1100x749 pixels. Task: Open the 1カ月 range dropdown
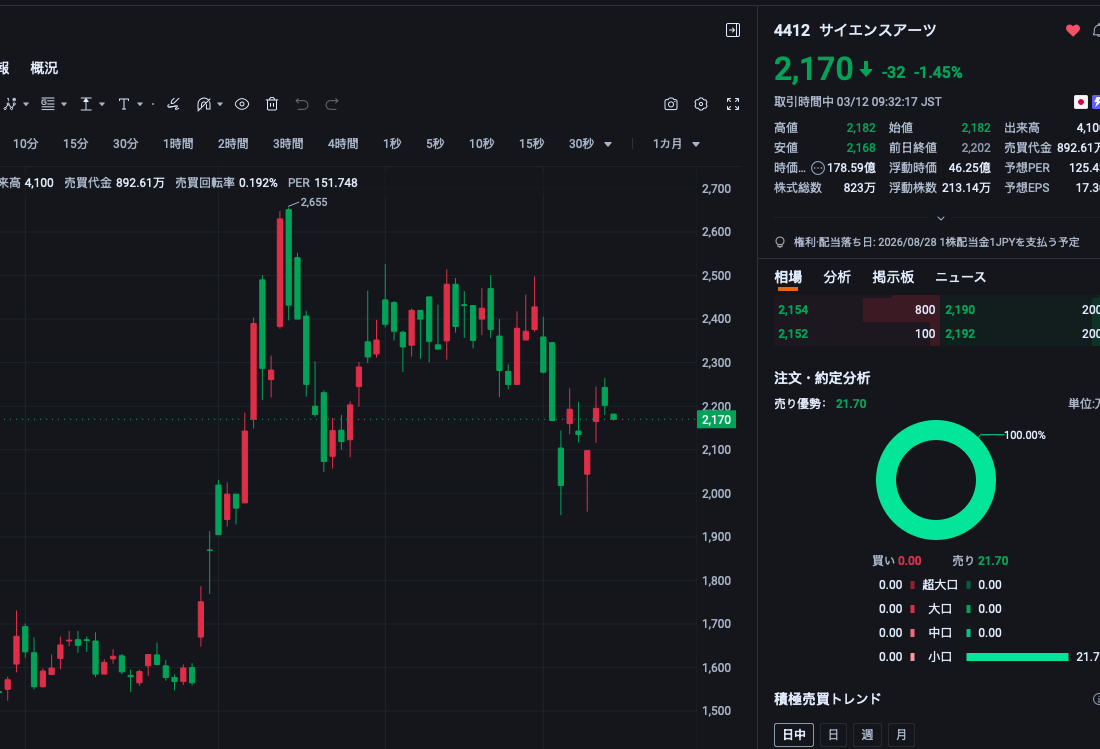tap(676, 144)
